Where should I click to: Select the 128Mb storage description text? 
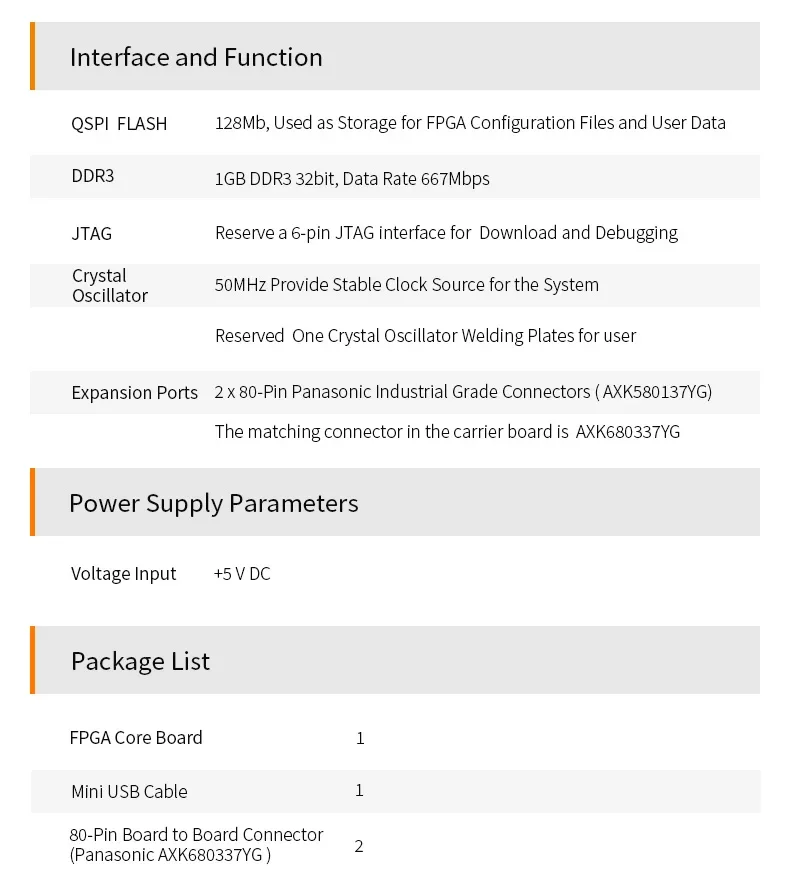coord(470,123)
